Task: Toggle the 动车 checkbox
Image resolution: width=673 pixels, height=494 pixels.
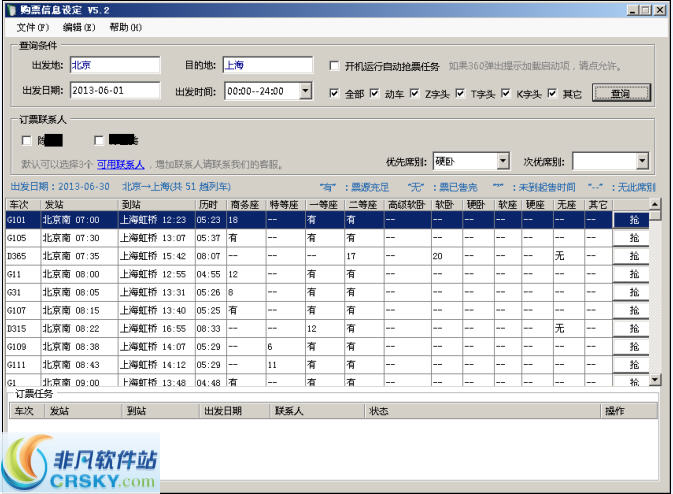Action: click(x=374, y=93)
